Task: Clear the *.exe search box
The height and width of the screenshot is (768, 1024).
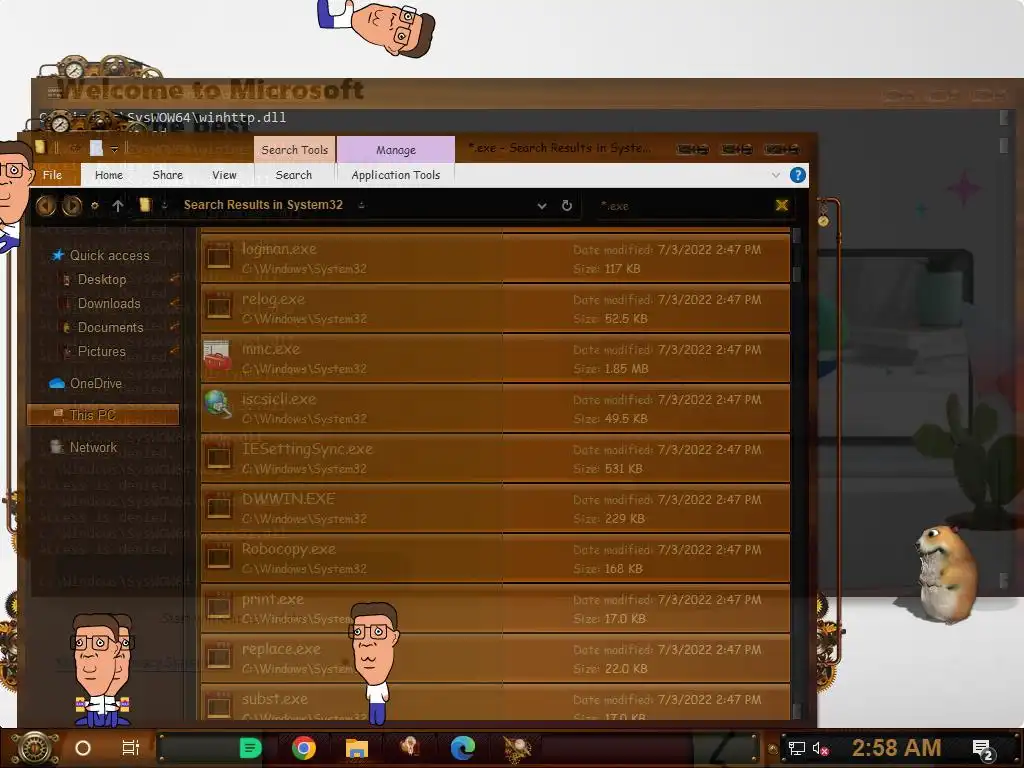Action: [x=781, y=206]
